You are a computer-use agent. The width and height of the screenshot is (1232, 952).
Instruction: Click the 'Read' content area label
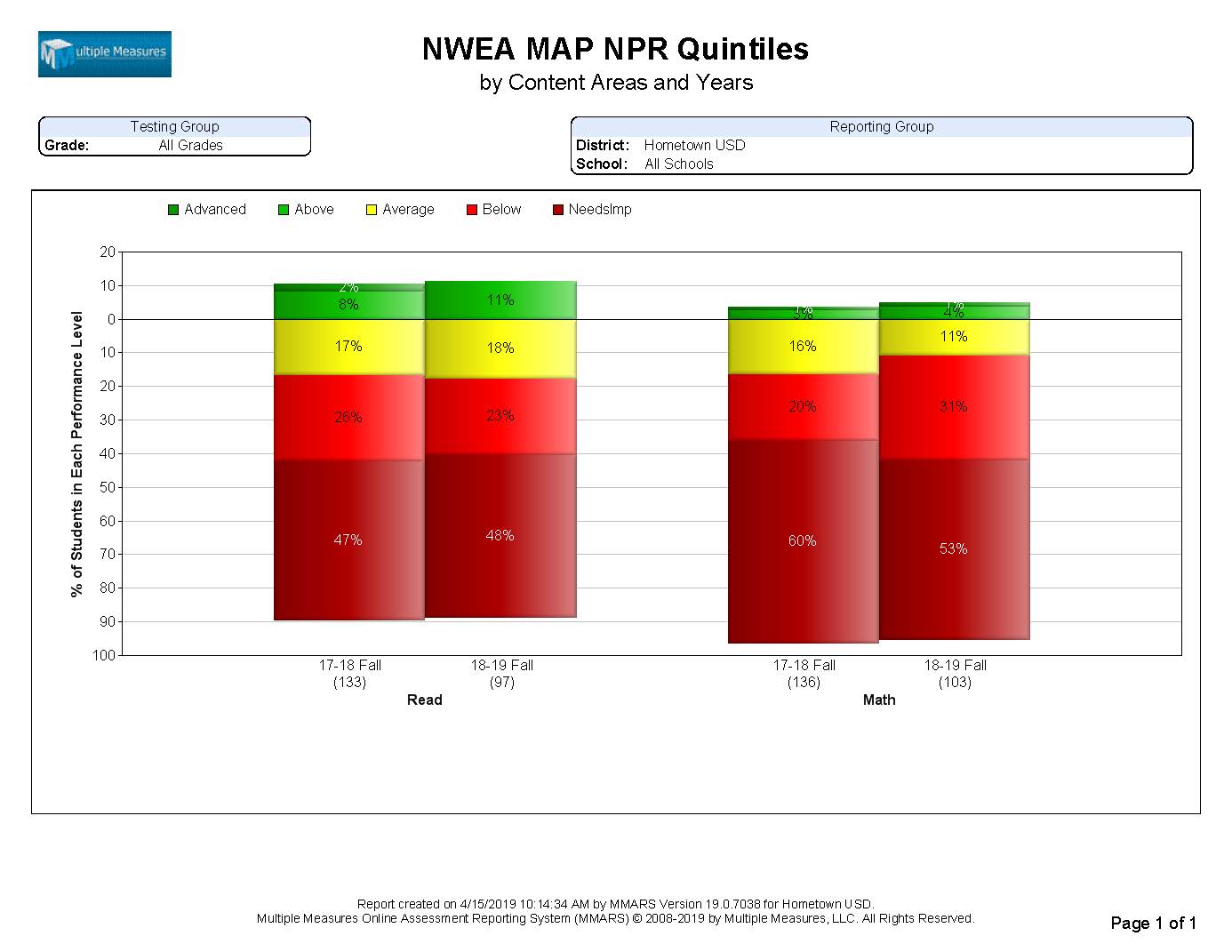coord(425,700)
